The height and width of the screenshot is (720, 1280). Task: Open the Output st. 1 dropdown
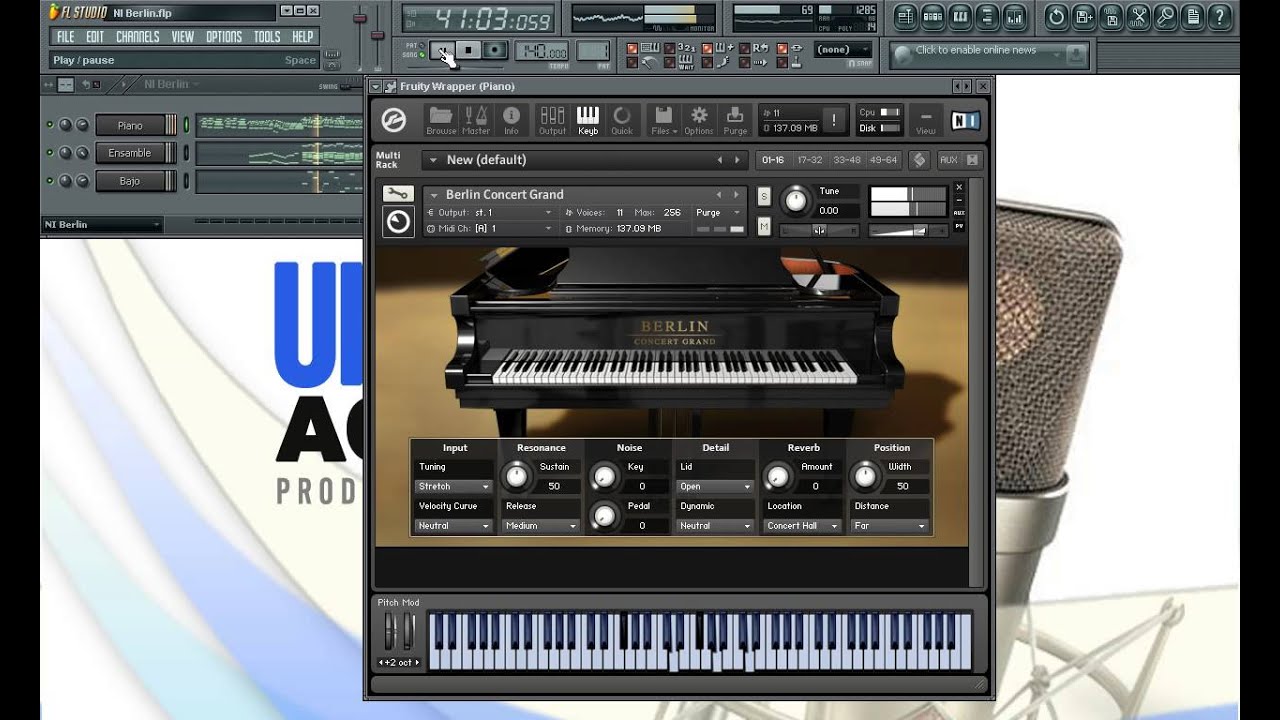490,212
